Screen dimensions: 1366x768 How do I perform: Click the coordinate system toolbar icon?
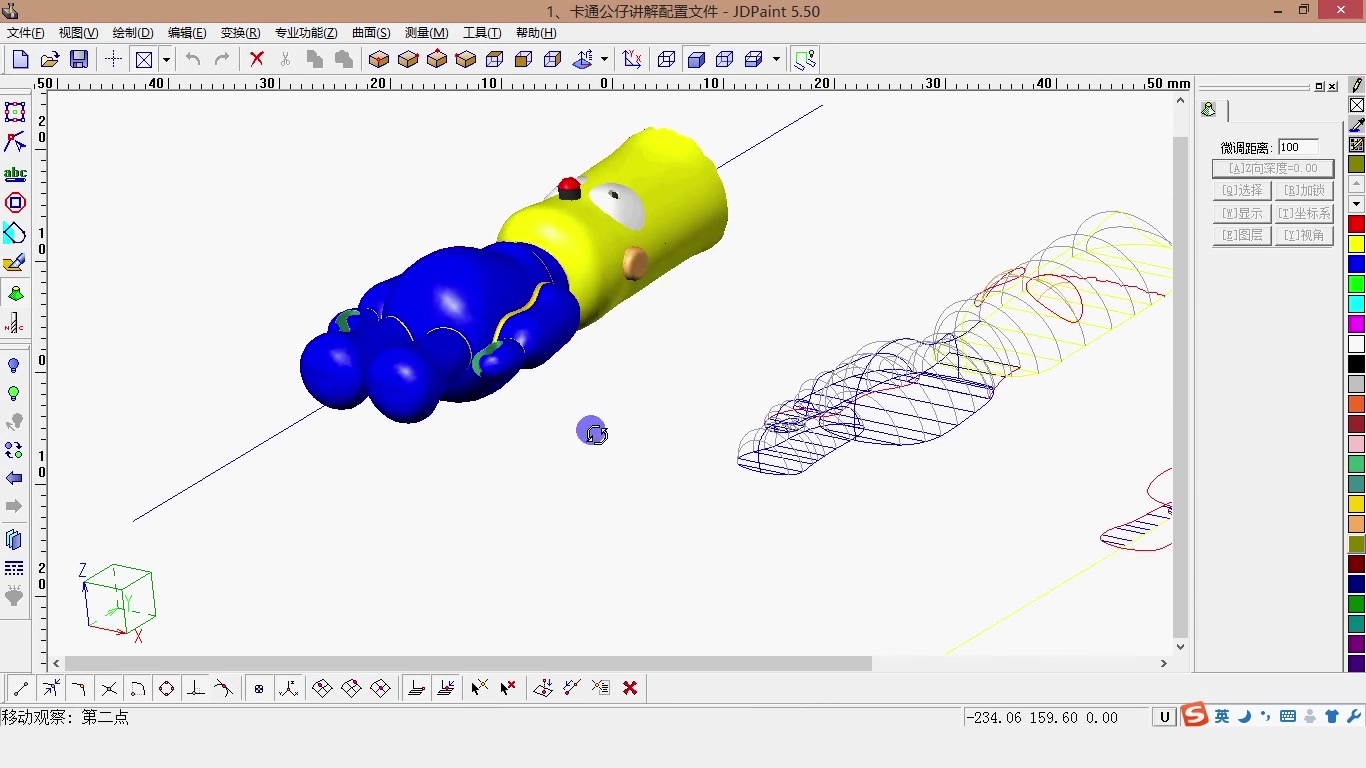pyautogui.click(x=632, y=59)
